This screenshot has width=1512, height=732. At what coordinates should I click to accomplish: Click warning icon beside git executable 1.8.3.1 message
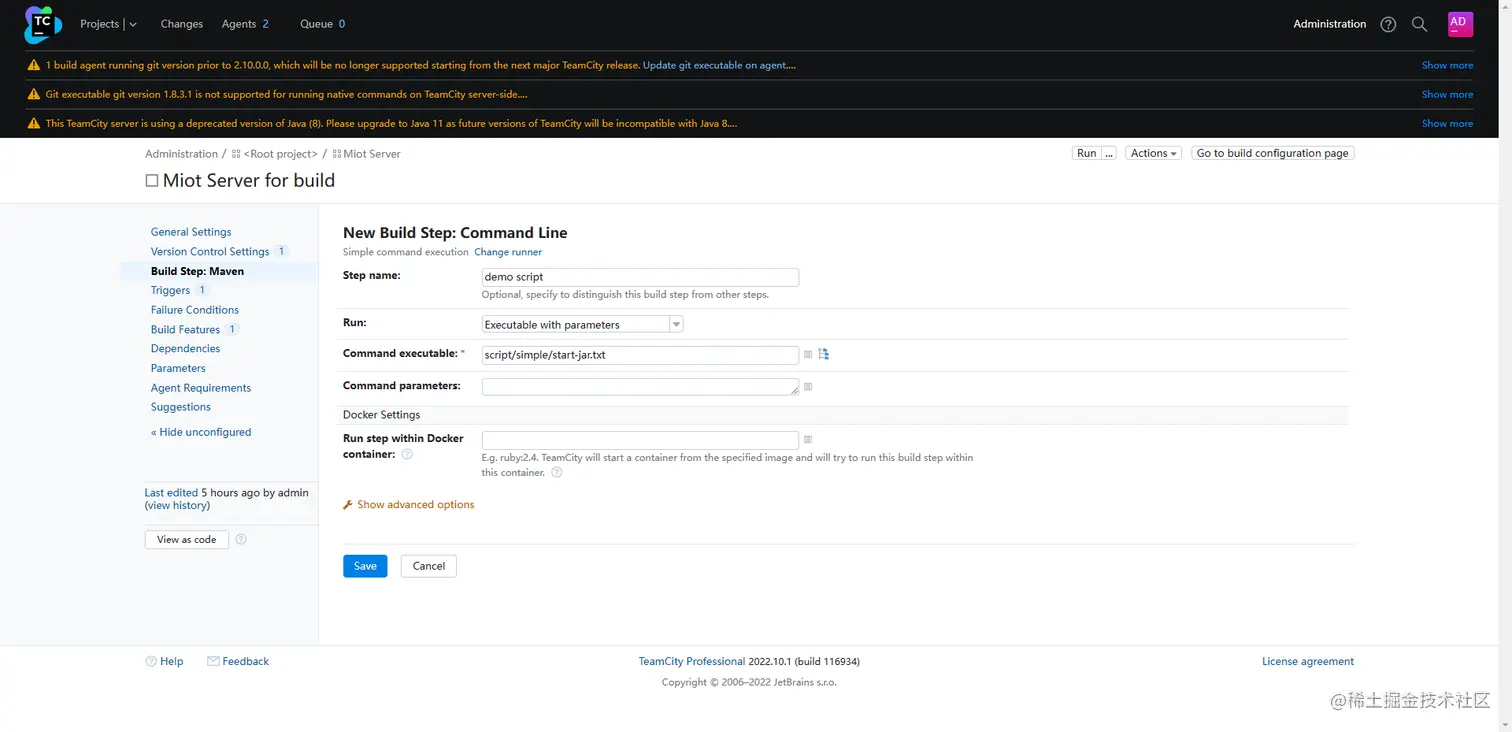[x=34, y=94]
